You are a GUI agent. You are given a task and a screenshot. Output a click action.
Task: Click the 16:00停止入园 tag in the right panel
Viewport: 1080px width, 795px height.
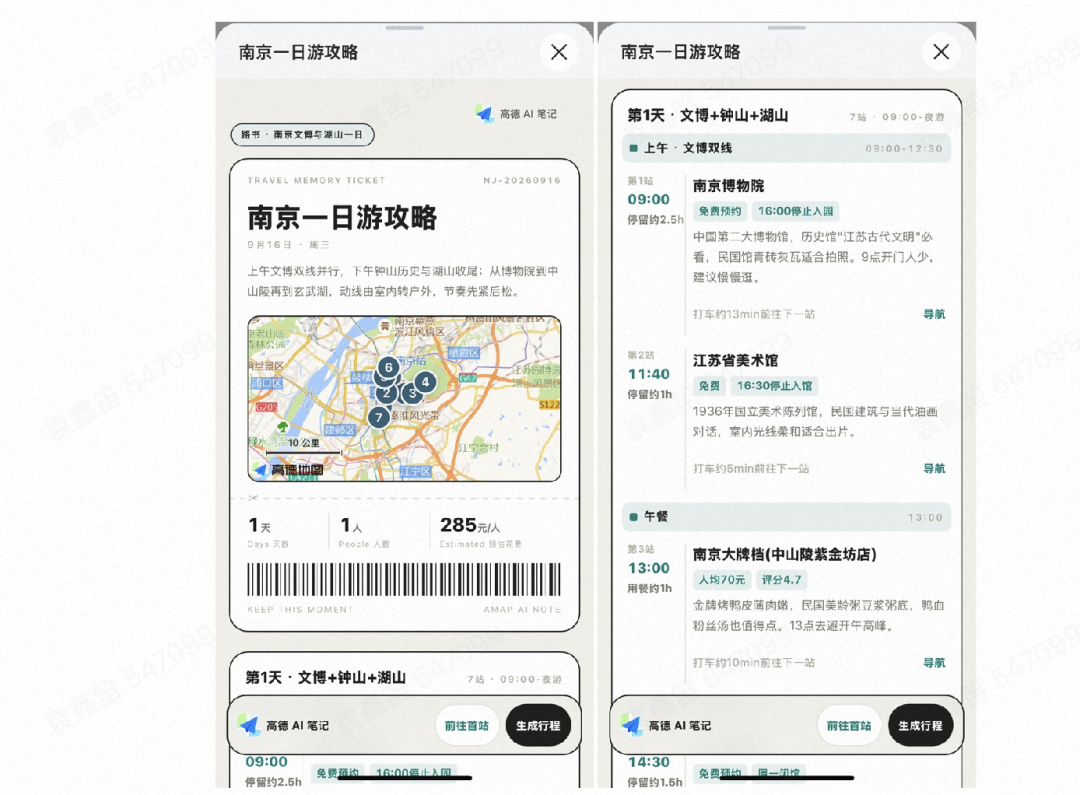pos(796,211)
